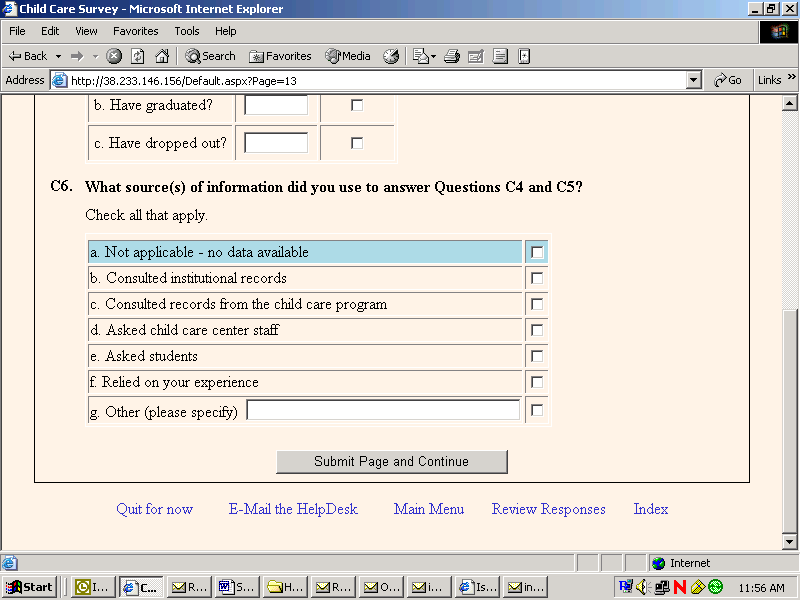Open the Tools menu

point(187,31)
